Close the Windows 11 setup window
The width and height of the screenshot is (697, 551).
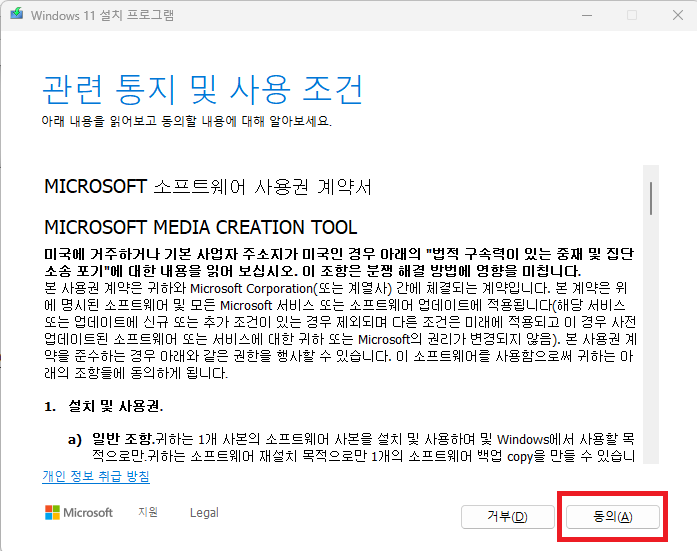point(675,16)
